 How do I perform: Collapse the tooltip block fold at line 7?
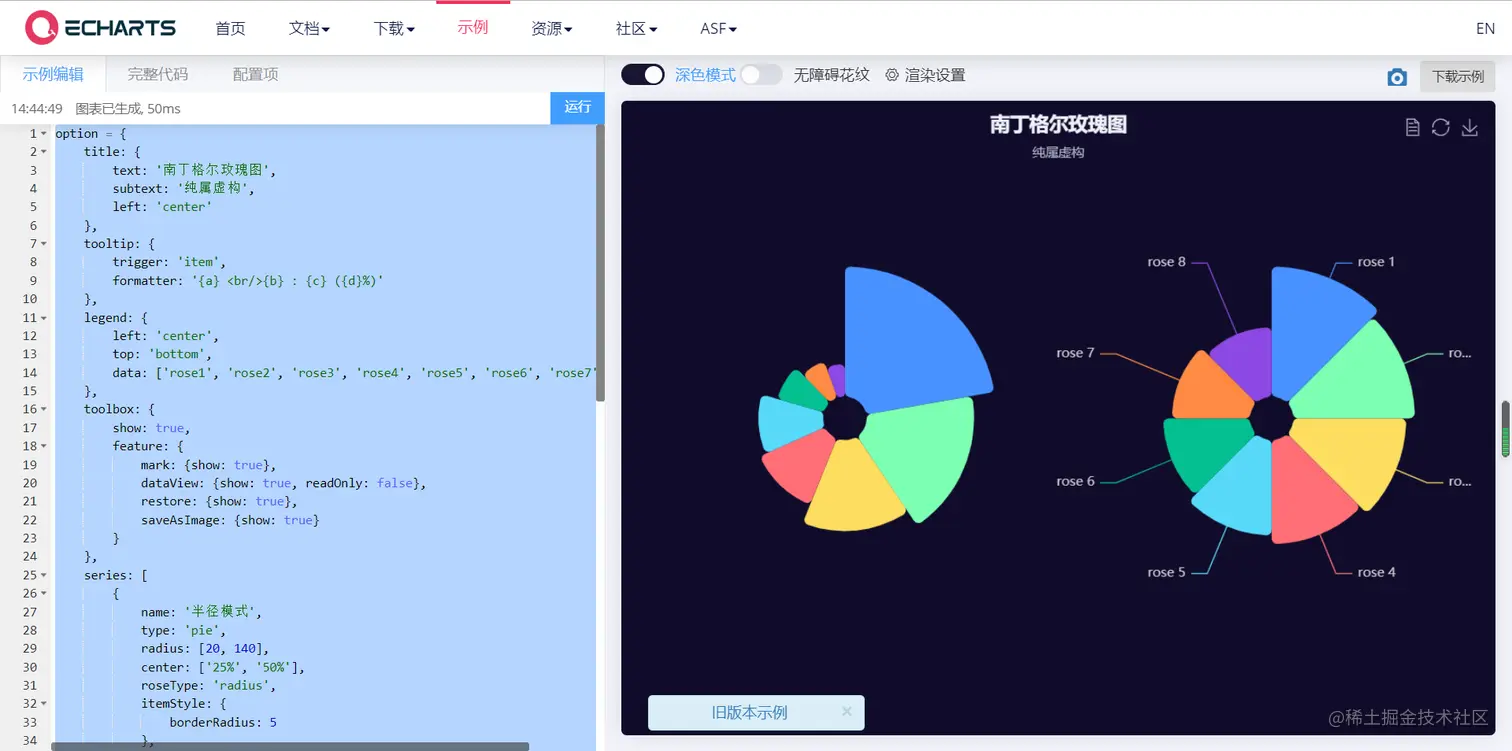(44, 244)
